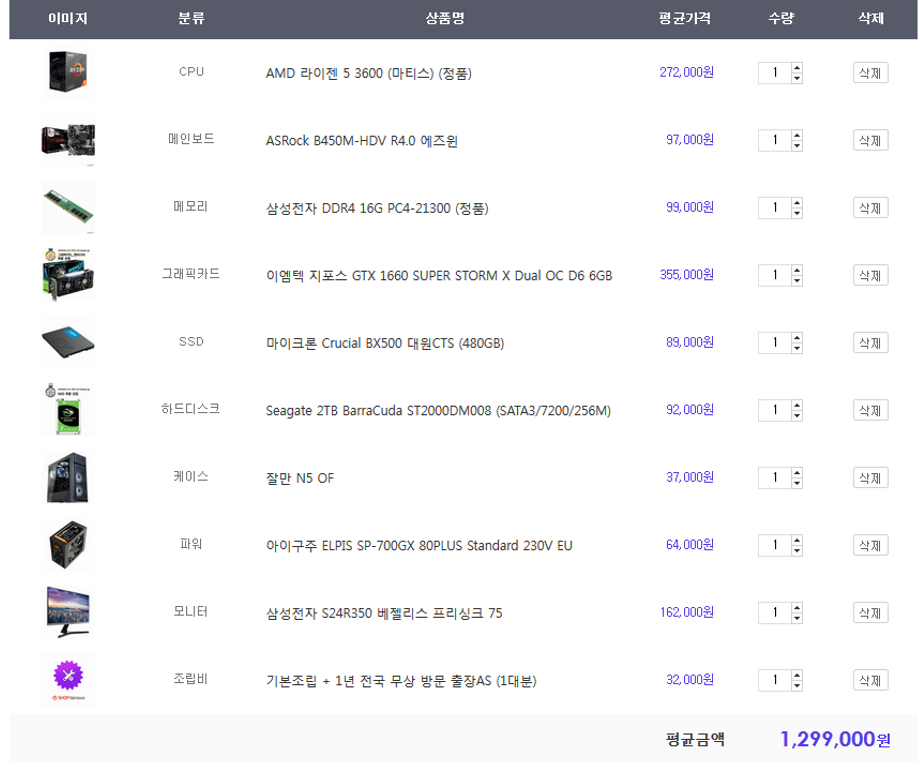920x767 pixels.
Task: Delete the 메인보드 row with 삭제
Action: [x=870, y=140]
